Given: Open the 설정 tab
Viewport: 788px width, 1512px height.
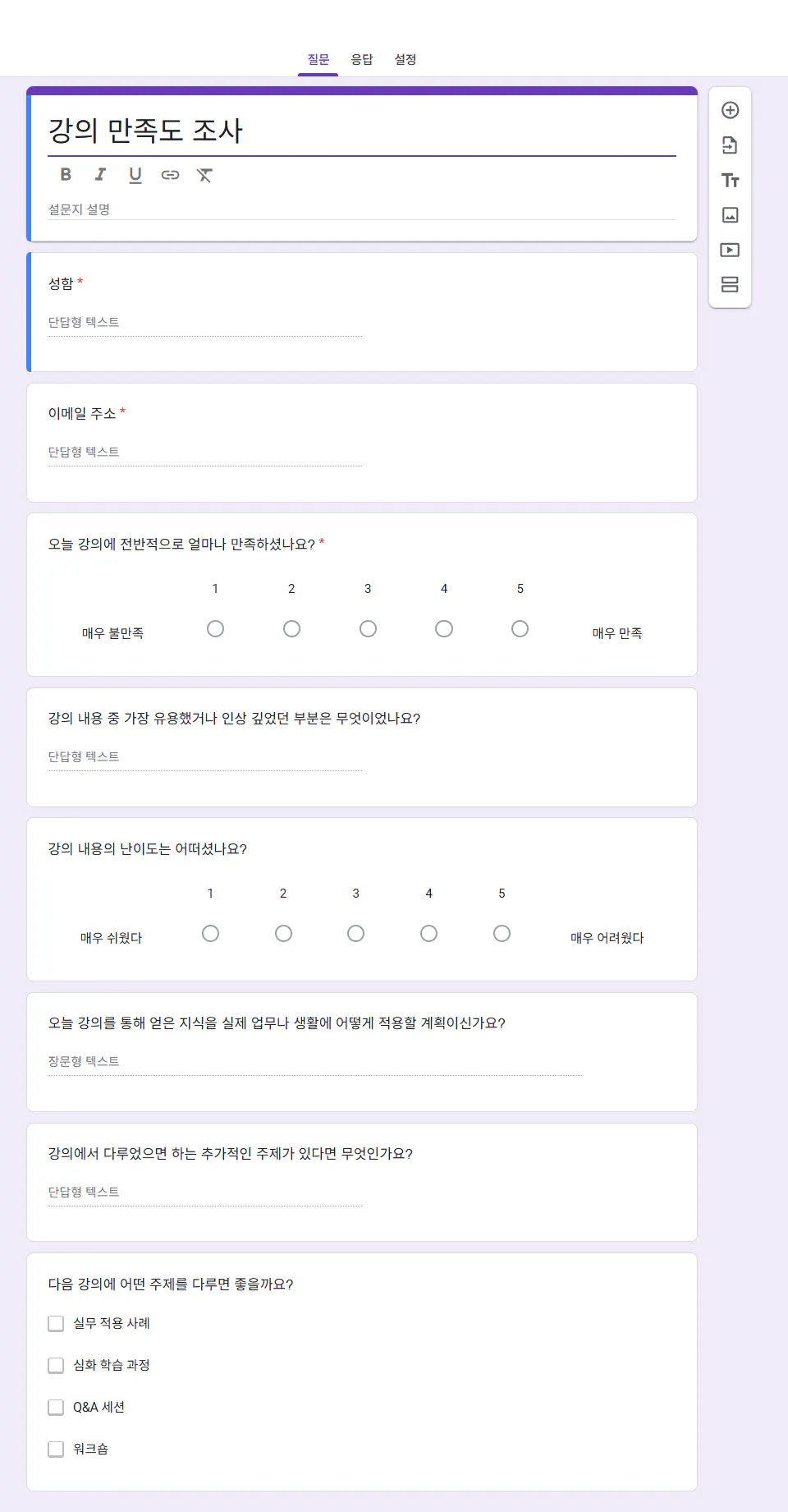Looking at the screenshot, I should (404, 59).
